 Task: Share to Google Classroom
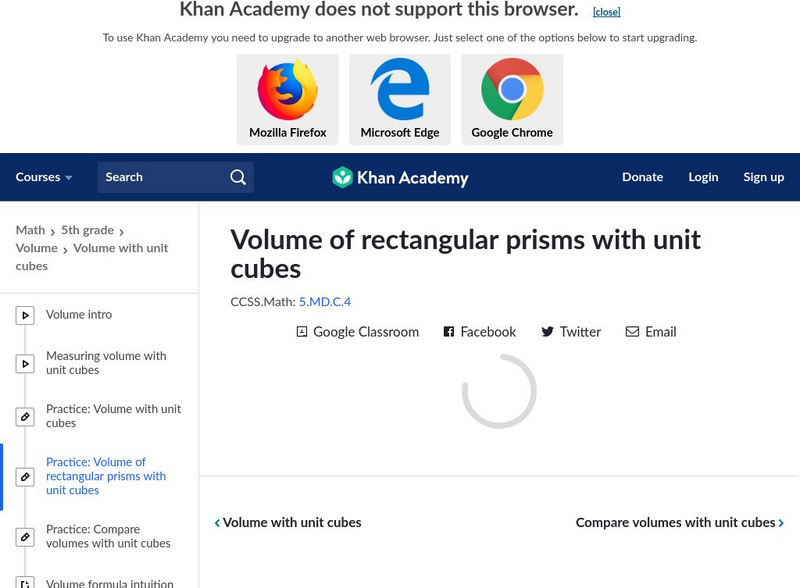pyautogui.click(x=357, y=332)
